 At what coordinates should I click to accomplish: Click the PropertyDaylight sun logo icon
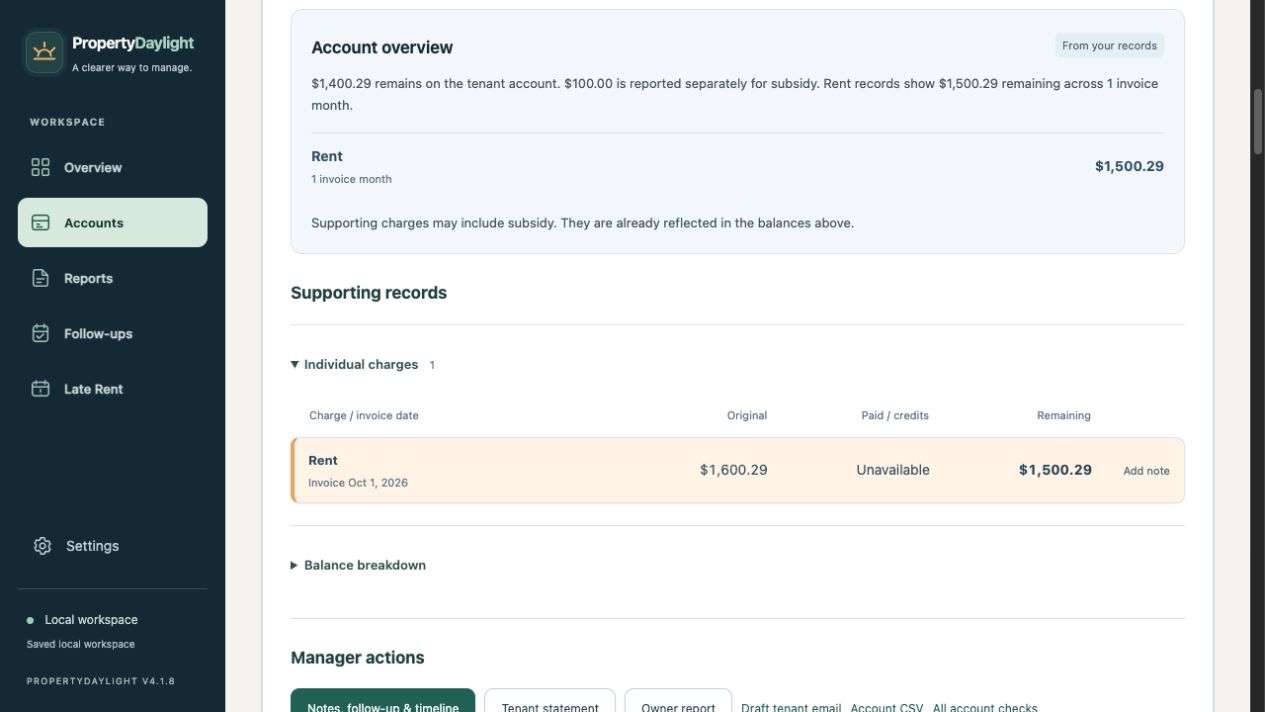click(x=44, y=52)
